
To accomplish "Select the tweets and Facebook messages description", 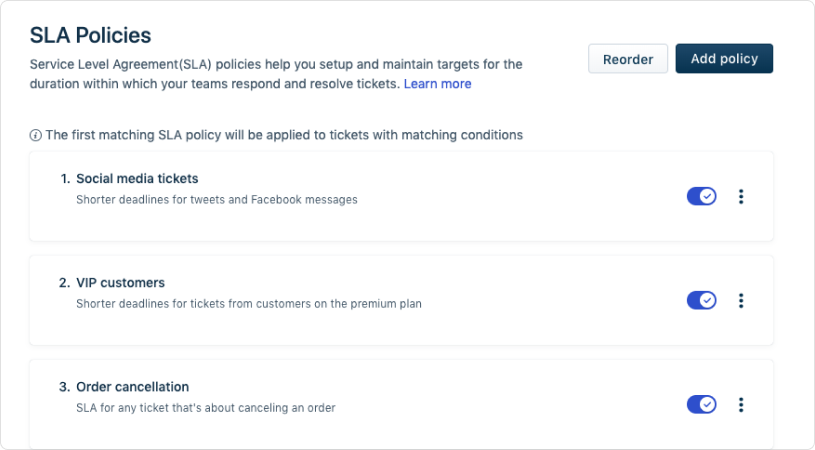I will pos(217,200).
